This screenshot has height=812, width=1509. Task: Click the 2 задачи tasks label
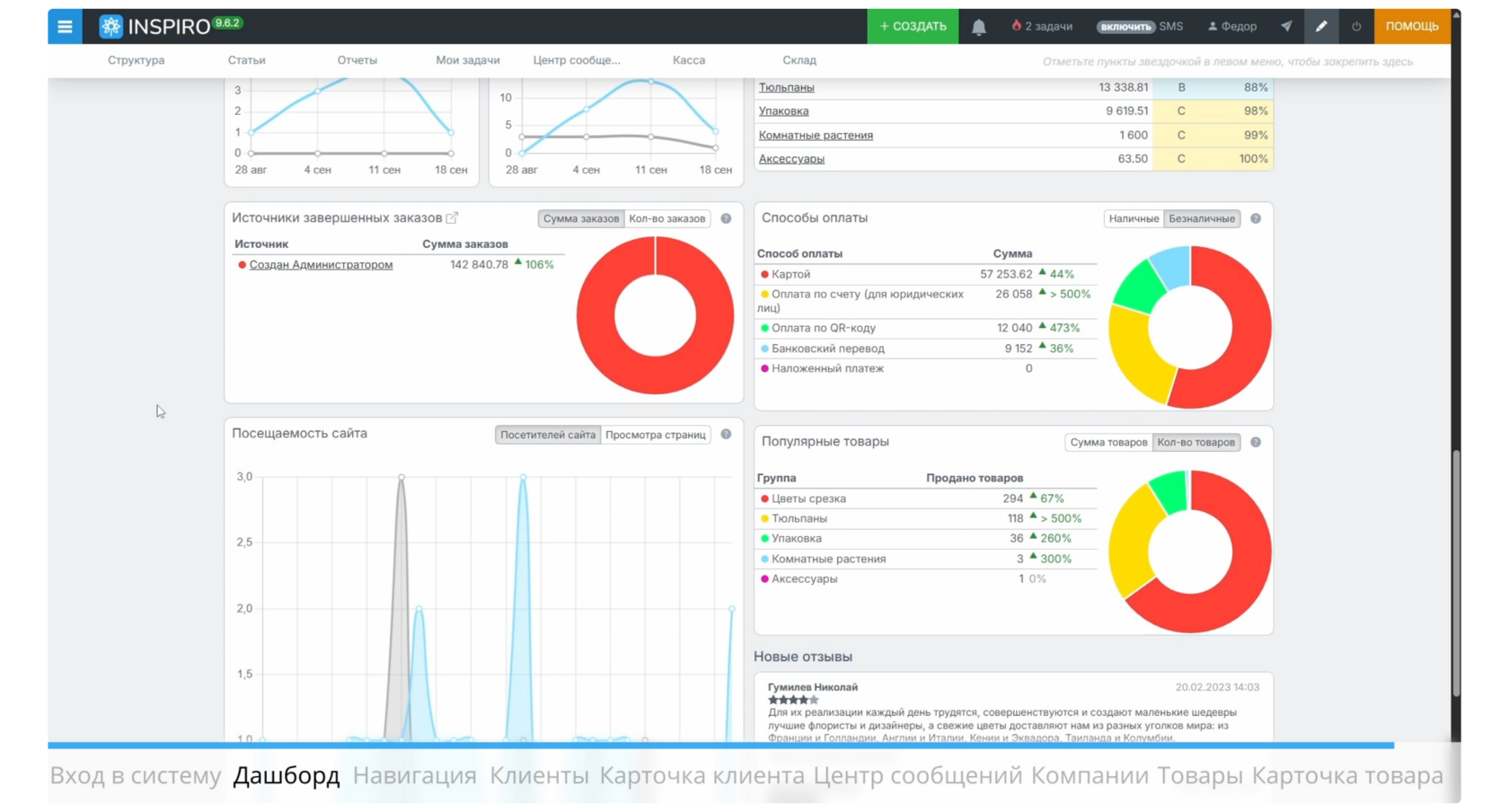point(1049,26)
